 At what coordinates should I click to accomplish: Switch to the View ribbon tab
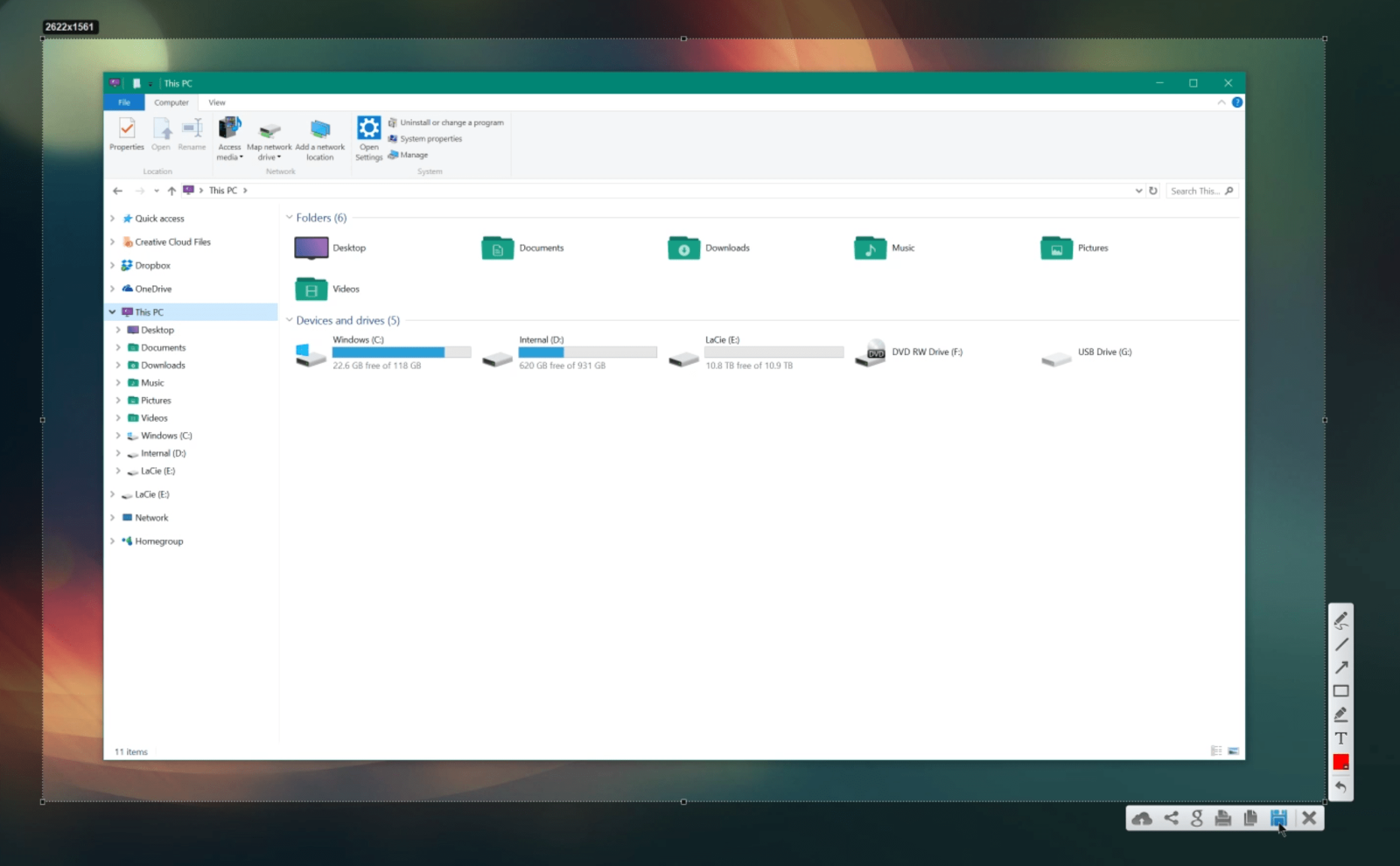[217, 102]
